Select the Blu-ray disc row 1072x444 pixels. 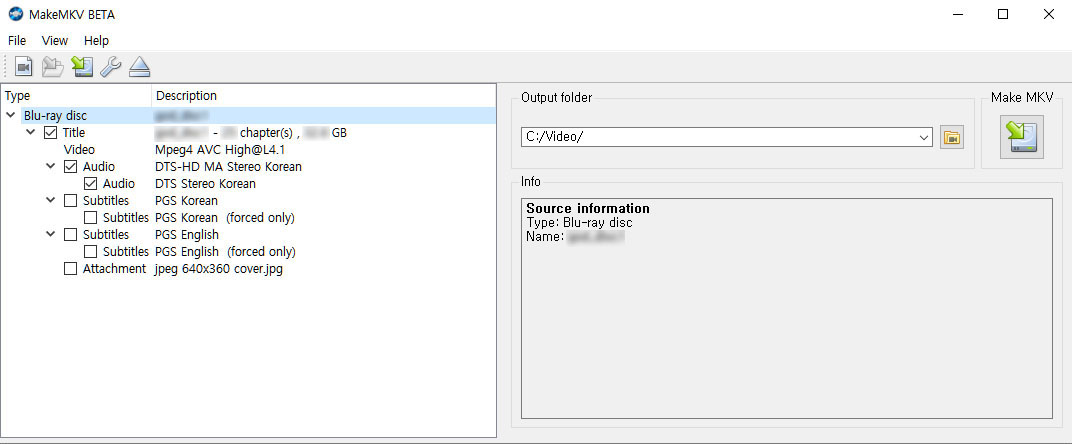tap(248, 116)
